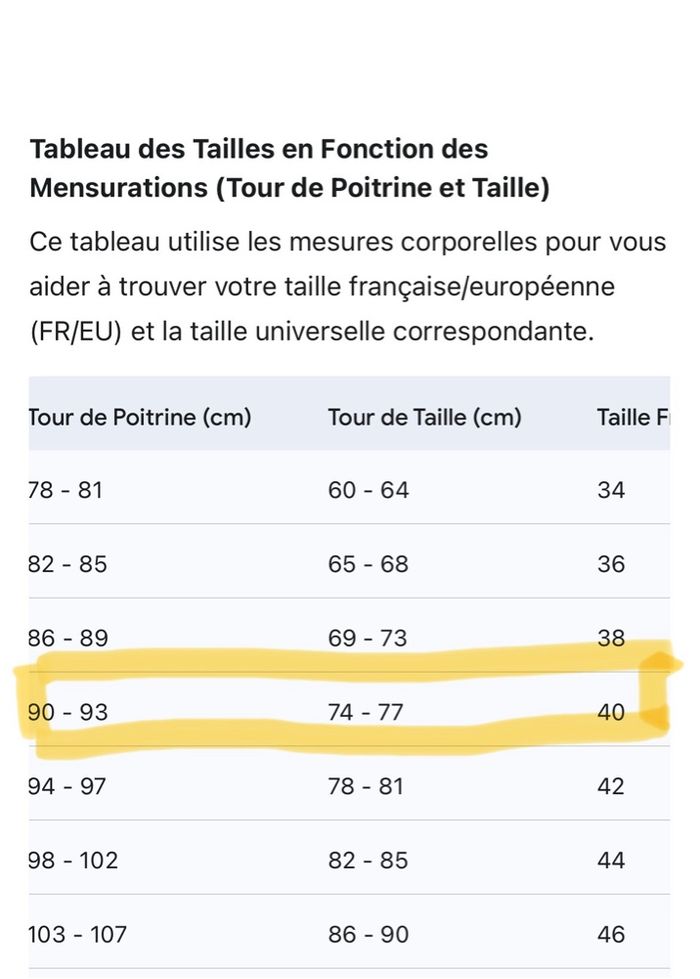Click the "86 - 89" chest measurement cell
The width and height of the screenshot is (700, 979).
coord(69,638)
